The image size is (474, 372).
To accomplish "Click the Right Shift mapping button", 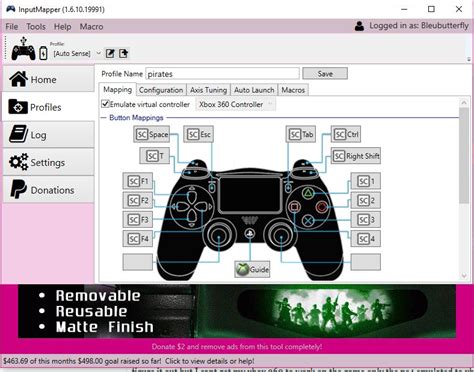I will tap(356, 156).
